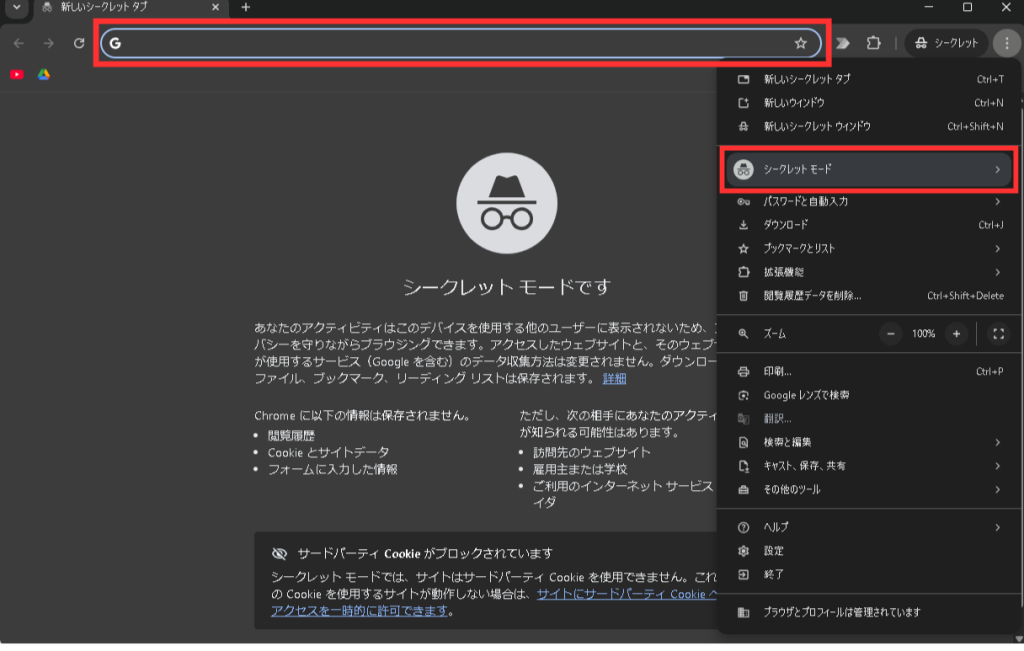Open YouTube bookmark in bookmarks bar

17,74
